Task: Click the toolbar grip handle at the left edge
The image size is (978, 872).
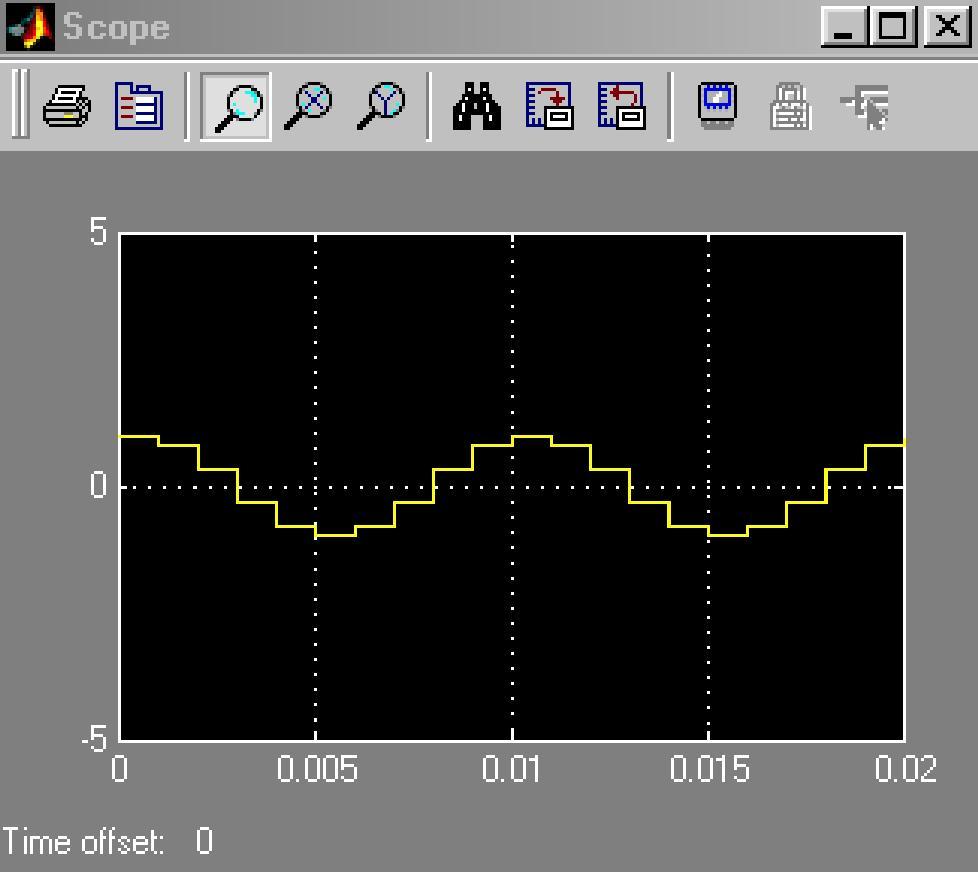Action: pyautogui.click(x=20, y=104)
